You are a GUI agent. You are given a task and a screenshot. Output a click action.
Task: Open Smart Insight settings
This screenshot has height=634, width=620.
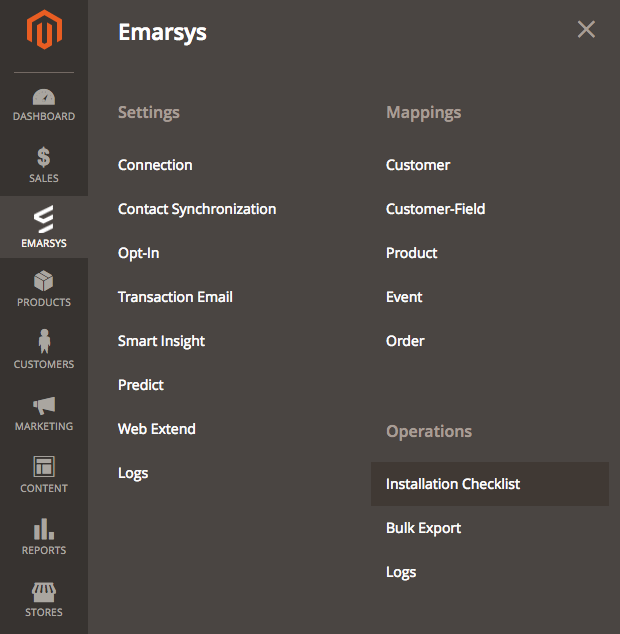tap(161, 341)
